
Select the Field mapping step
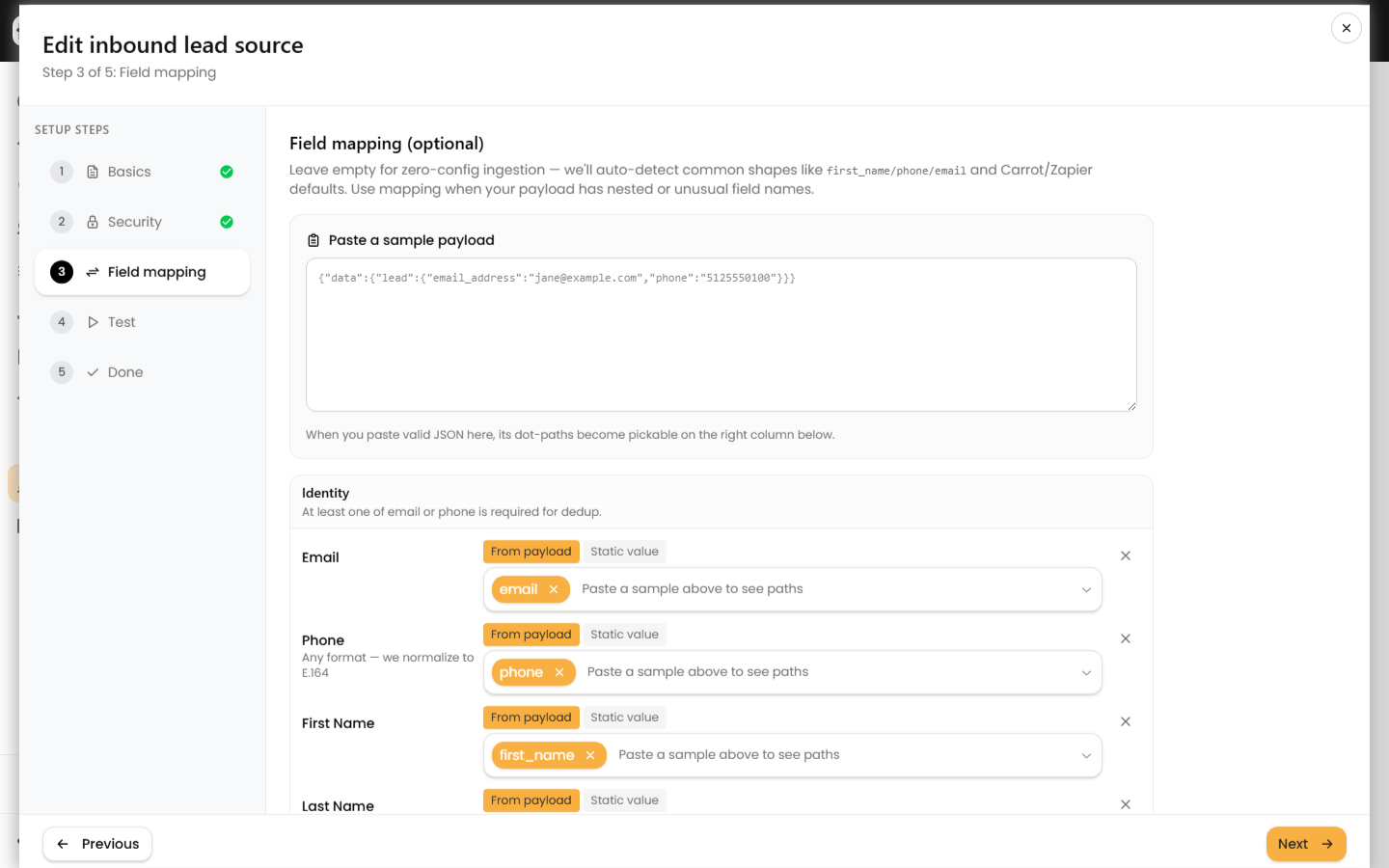click(142, 272)
